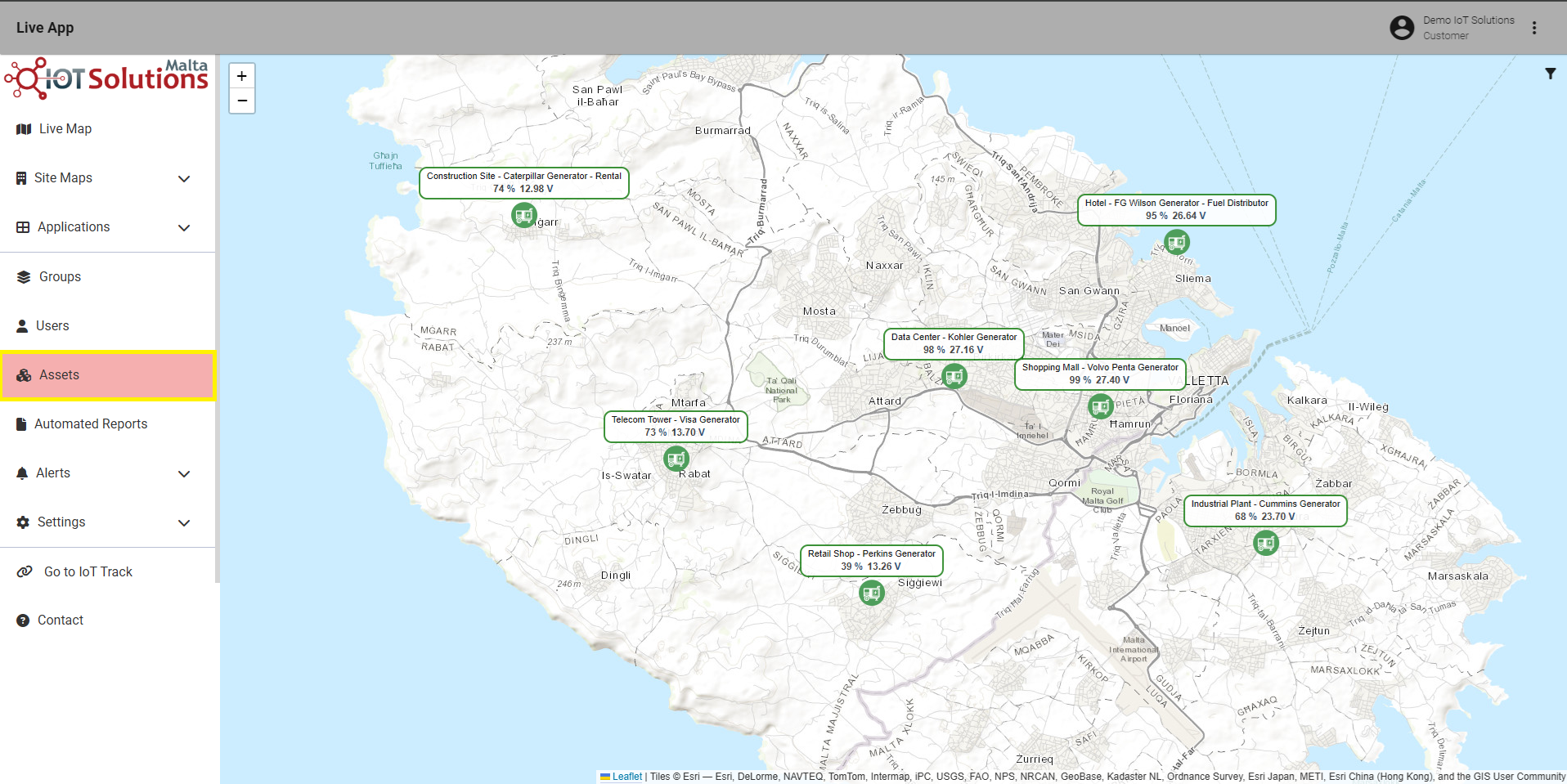Click the Site Maps building icon
1567x784 pixels.
(x=21, y=178)
